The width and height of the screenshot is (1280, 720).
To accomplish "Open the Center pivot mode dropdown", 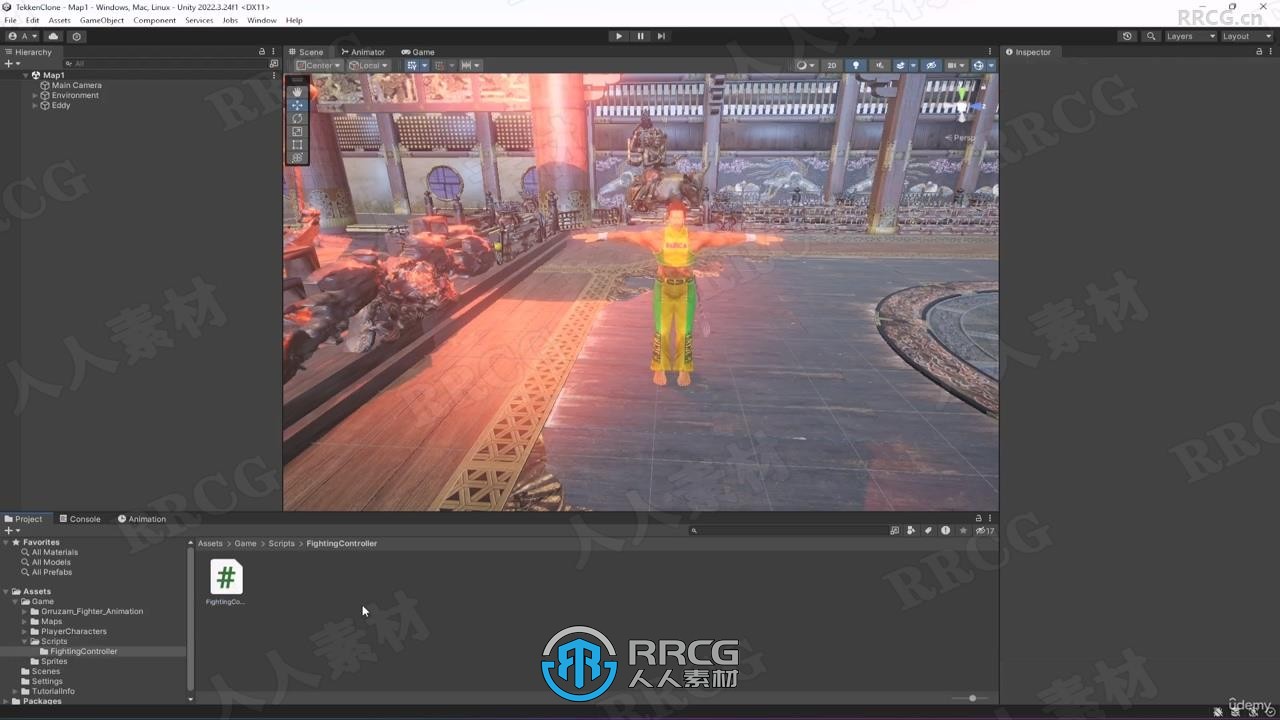I will pyautogui.click(x=318, y=65).
